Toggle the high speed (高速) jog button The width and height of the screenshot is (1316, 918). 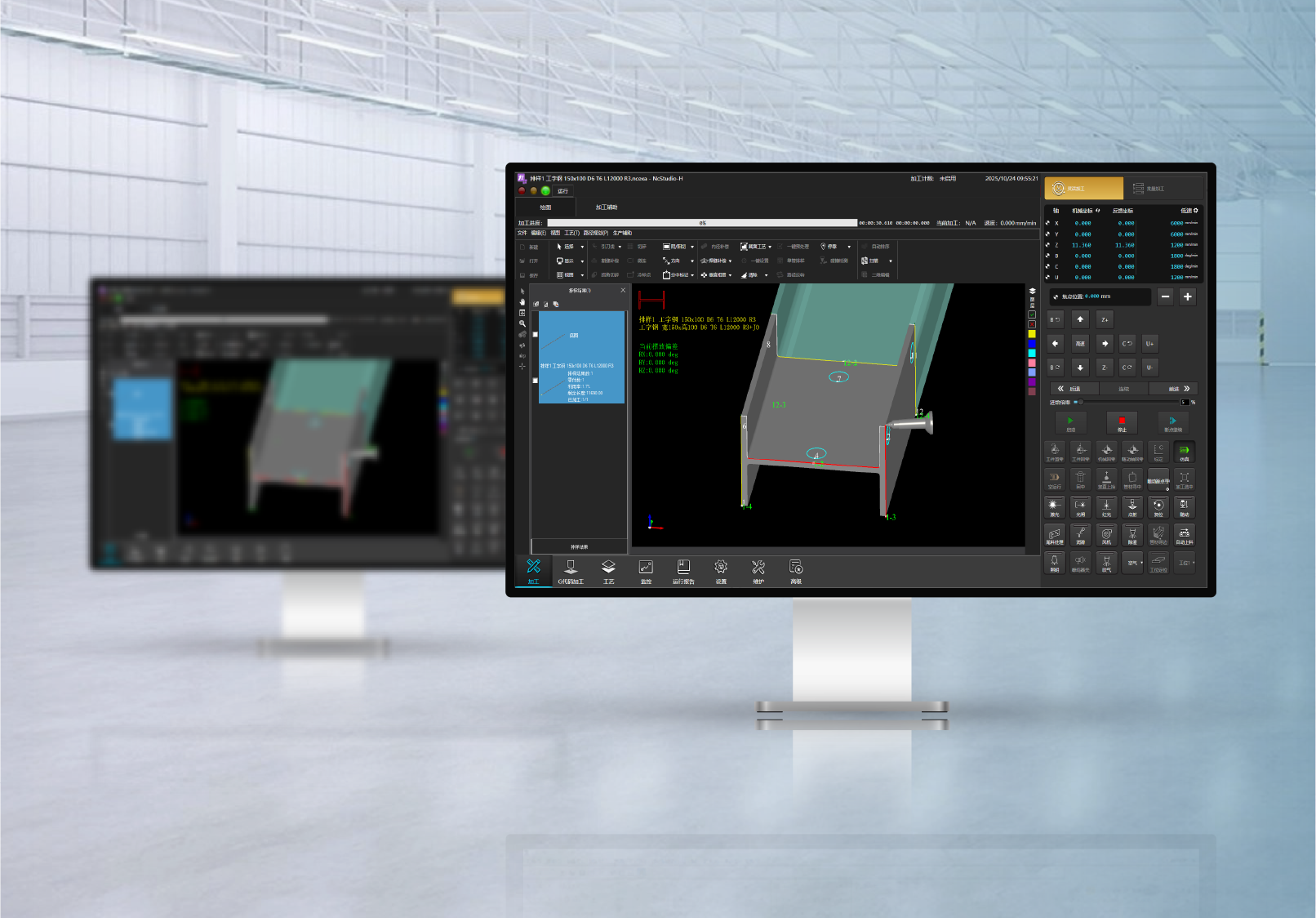(1080, 344)
